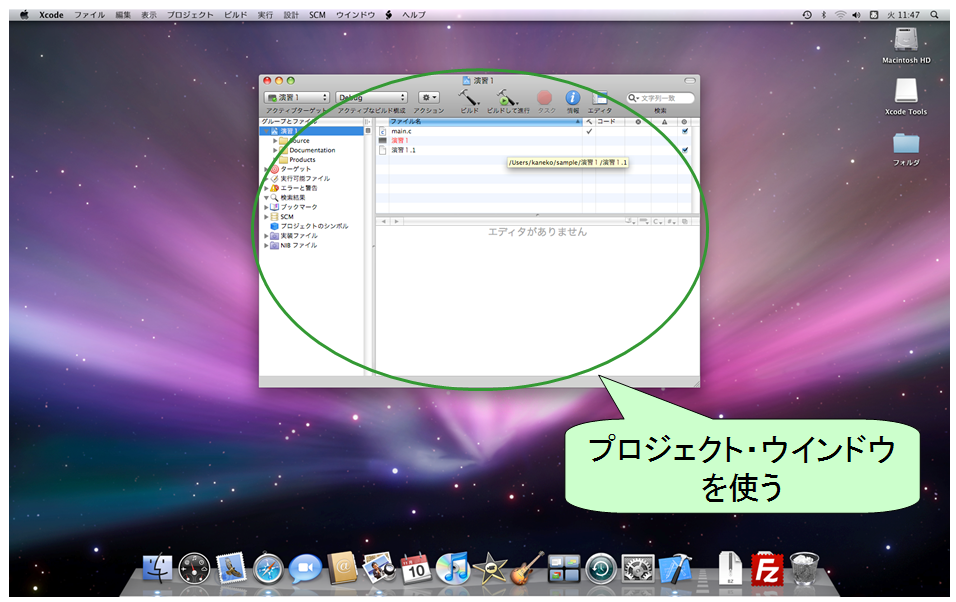
Task: Launch FileZilla from the Dock
Action: [x=766, y=569]
